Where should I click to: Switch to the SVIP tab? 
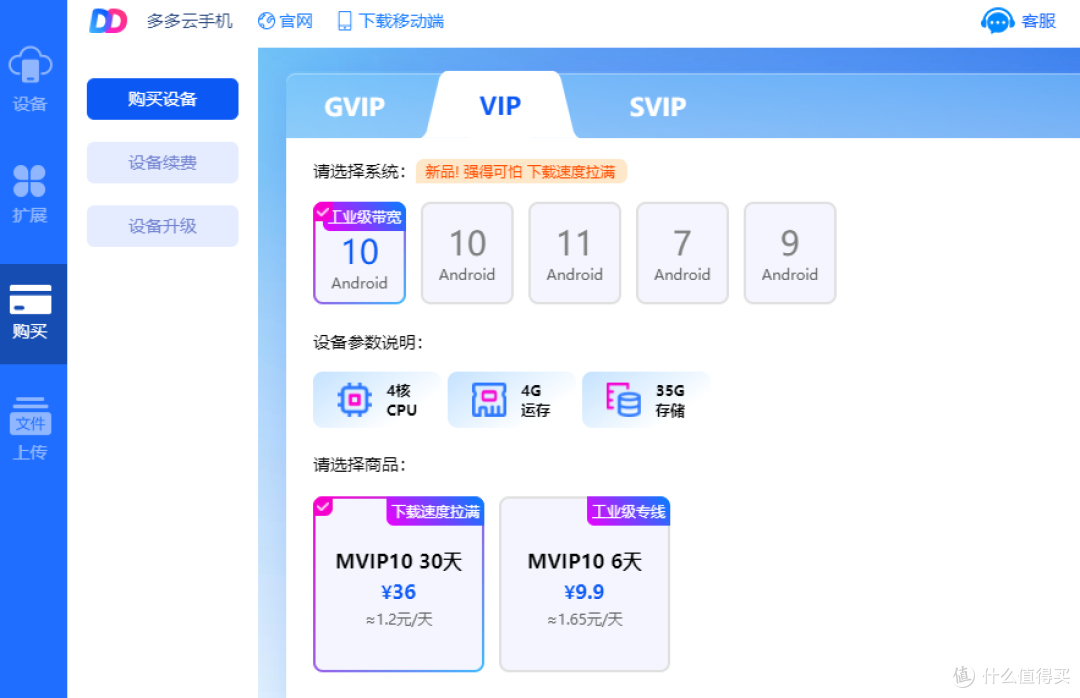658,107
